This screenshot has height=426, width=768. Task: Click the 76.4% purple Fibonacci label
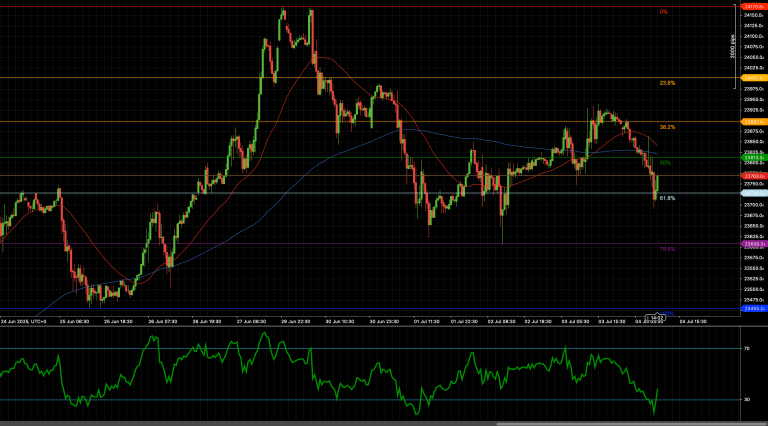click(667, 249)
